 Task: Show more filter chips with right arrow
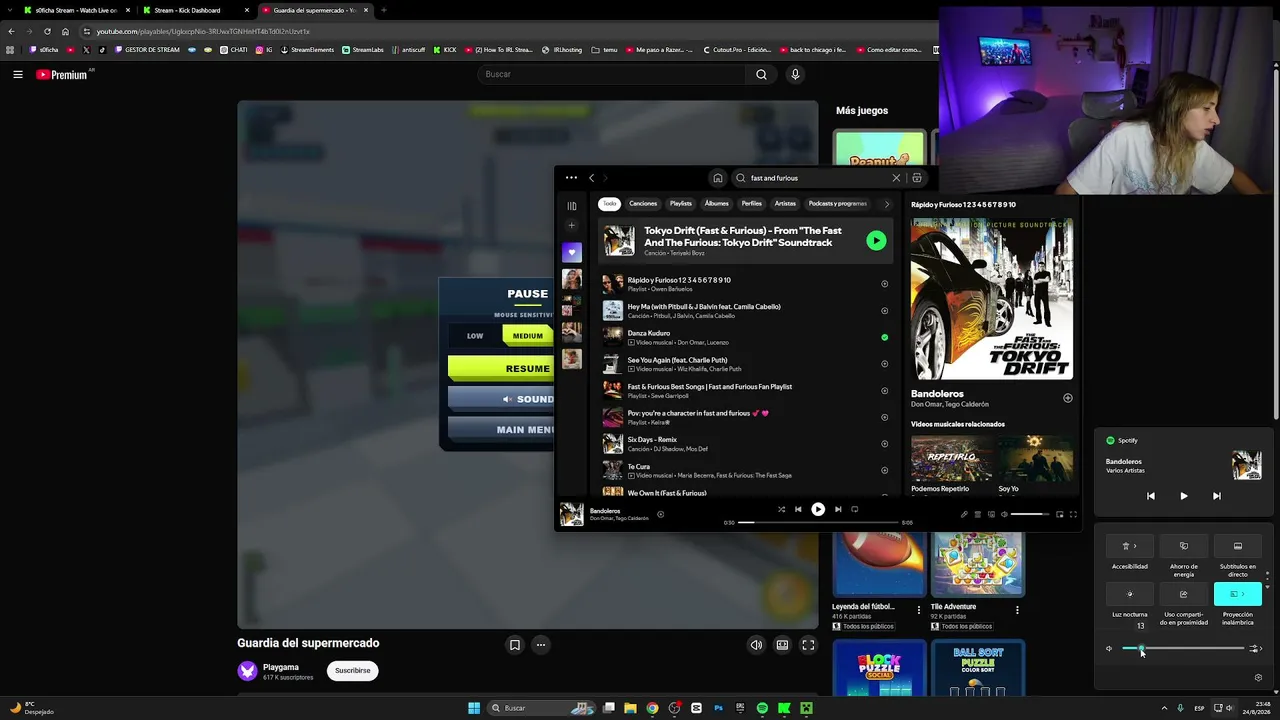pos(886,204)
